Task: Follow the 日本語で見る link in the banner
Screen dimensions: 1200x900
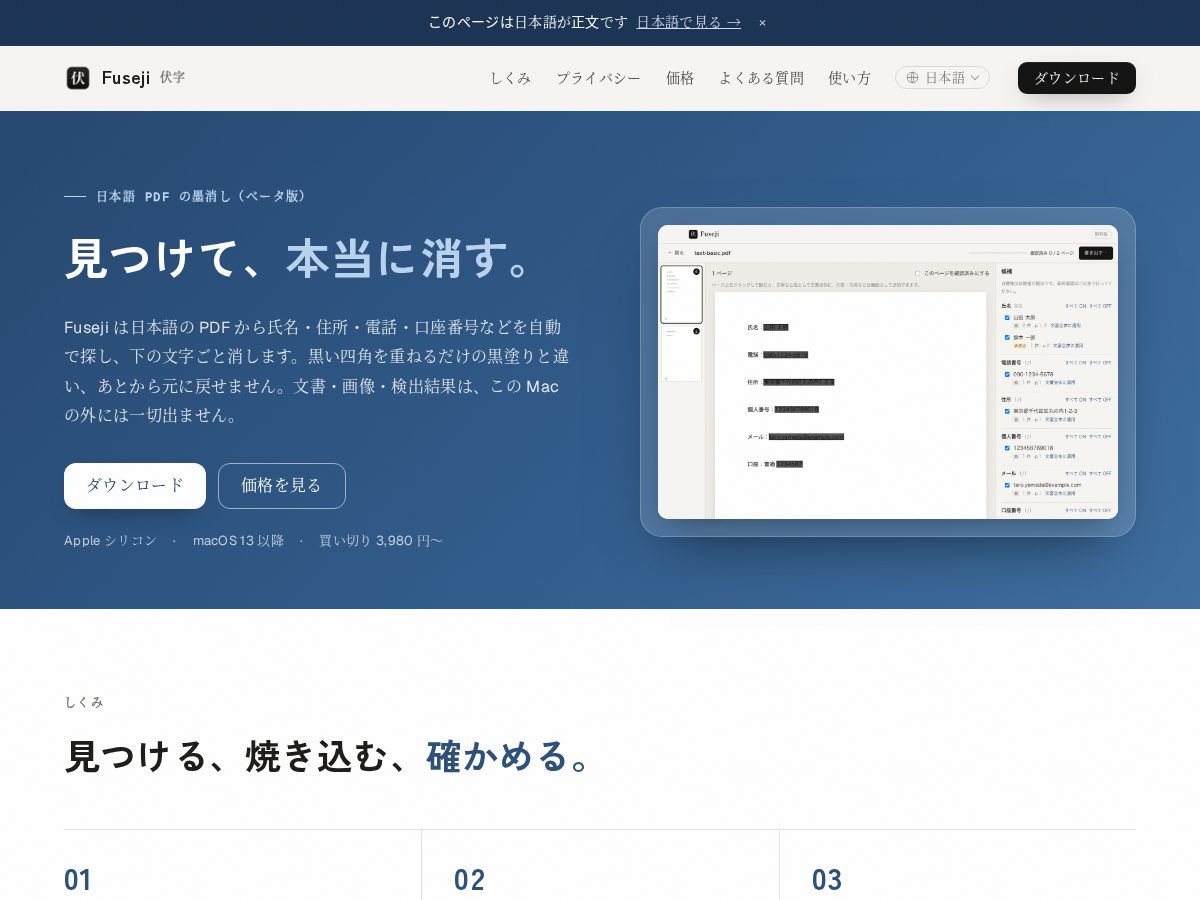Action: click(x=689, y=22)
